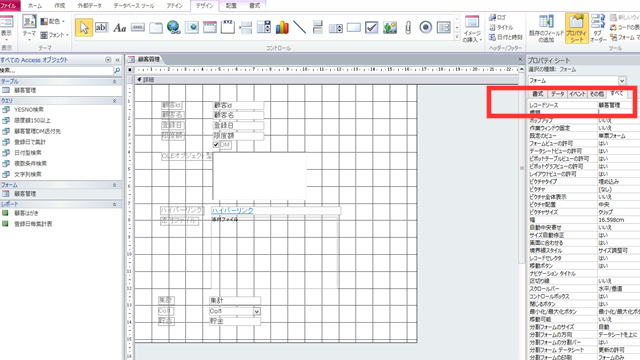Select the web browser globe control

tap(174, 27)
